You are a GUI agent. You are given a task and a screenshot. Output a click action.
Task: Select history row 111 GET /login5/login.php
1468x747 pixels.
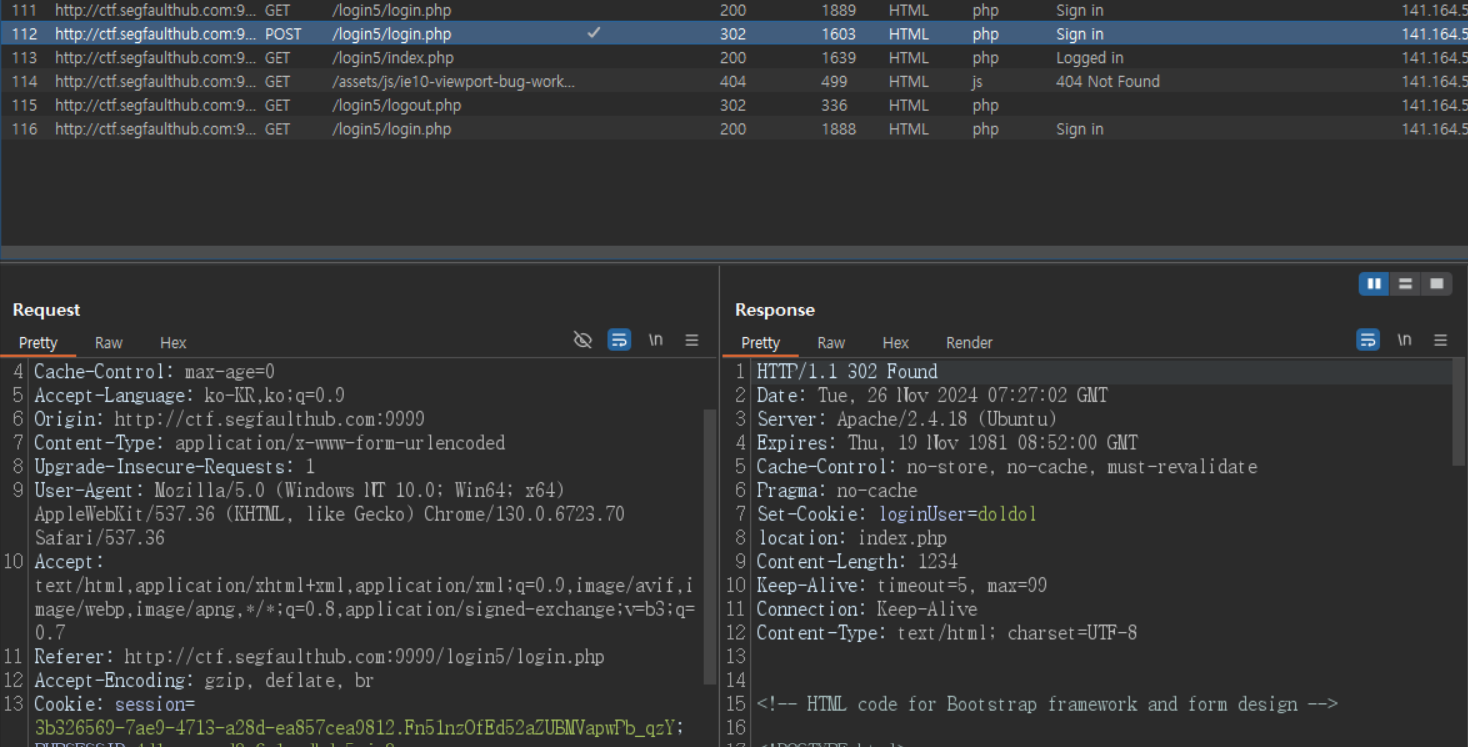tap(734, 10)
